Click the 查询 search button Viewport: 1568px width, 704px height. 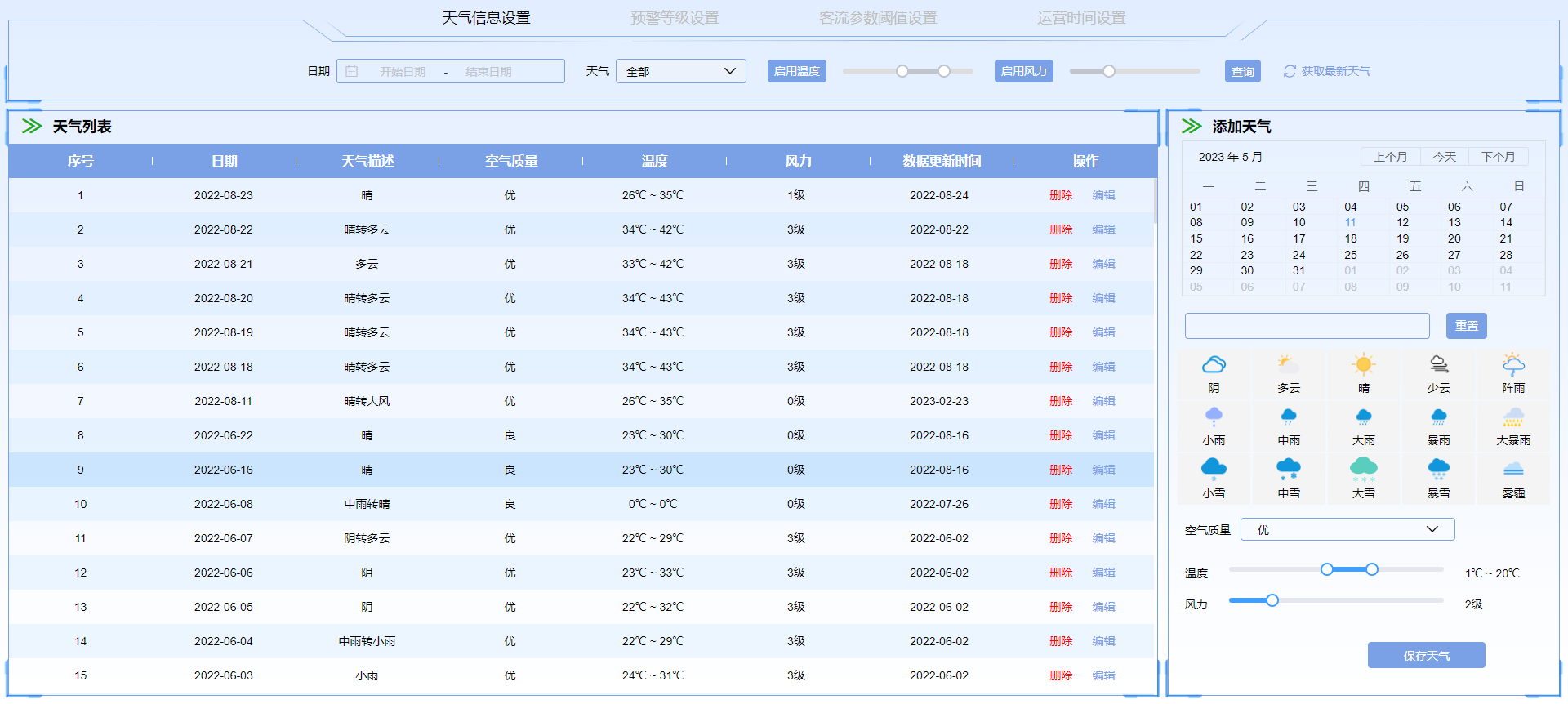click(x=1242, y=72)
